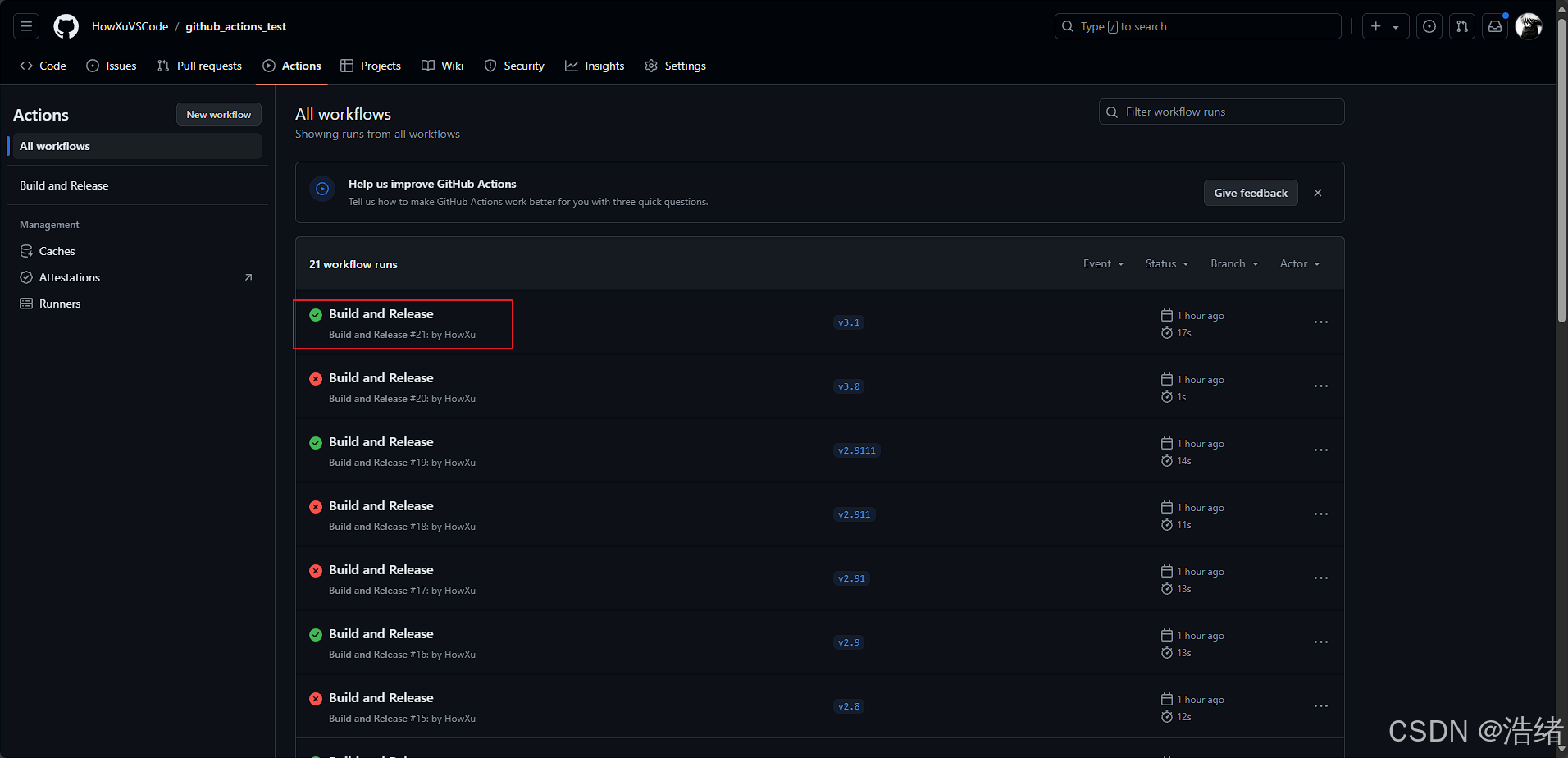Open the hamburger navigation menu
The height and width of the screenshot is (758, 1568).
click(x=26, y=26)
